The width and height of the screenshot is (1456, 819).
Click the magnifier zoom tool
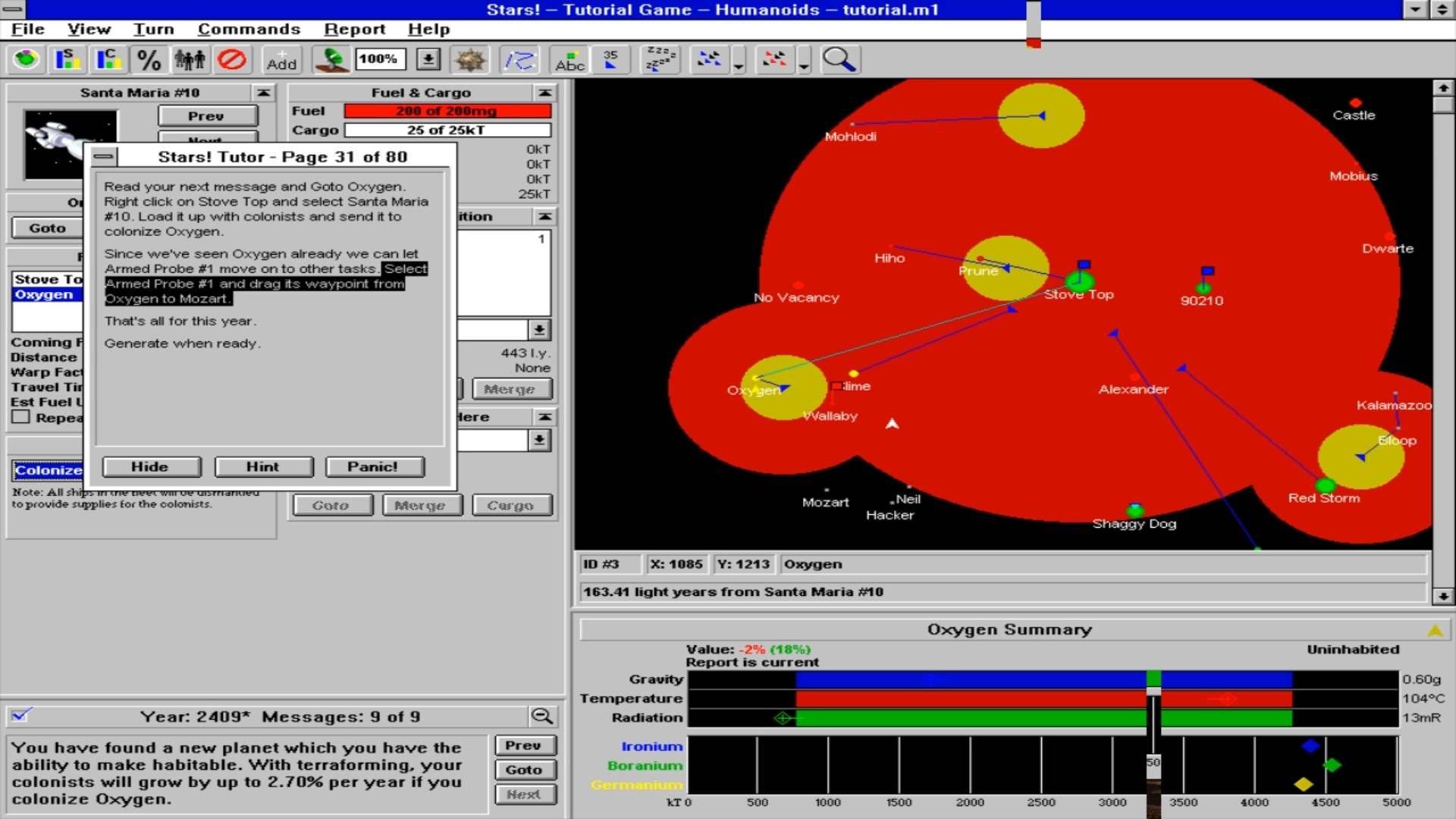pos(839,59)
